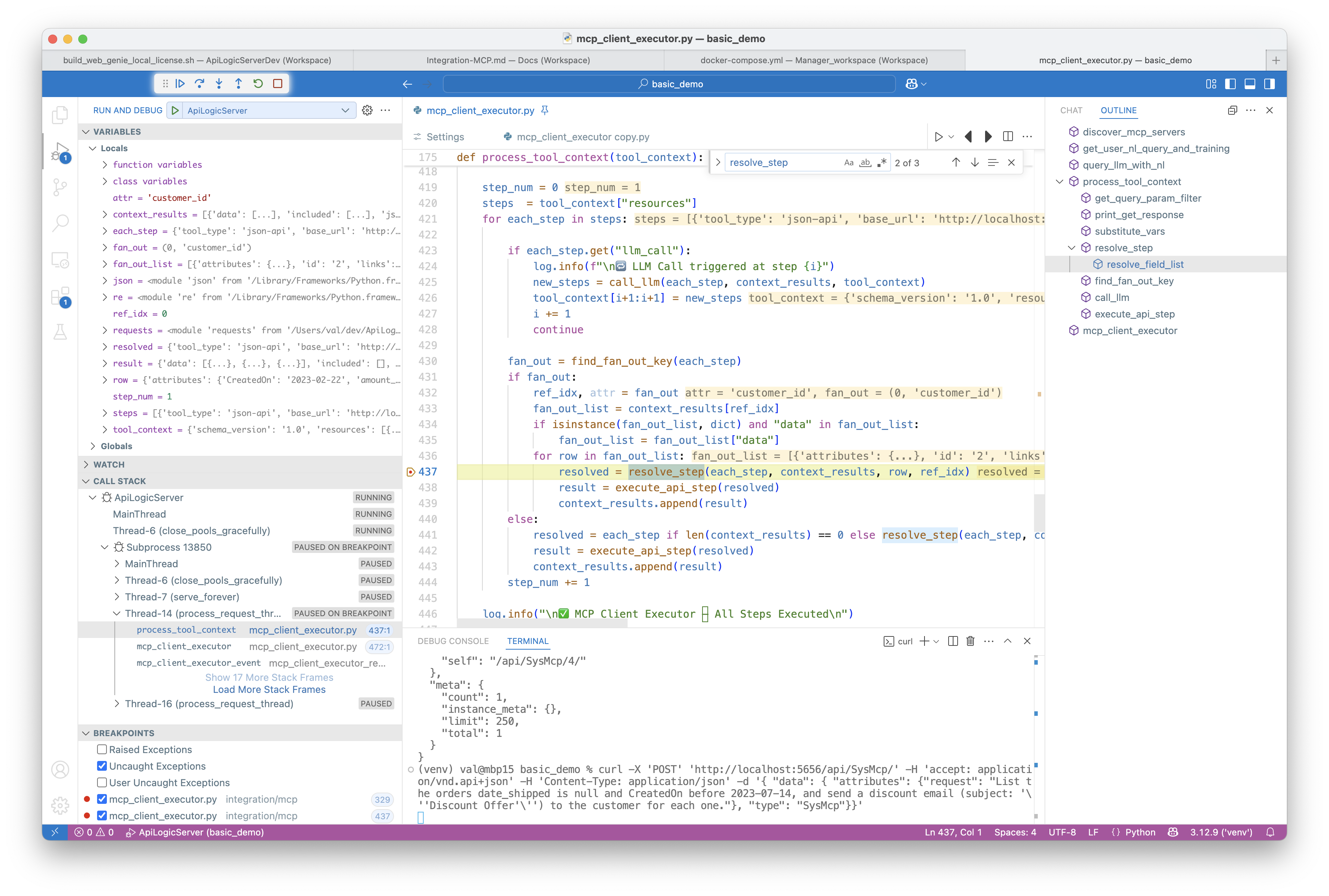Open the Remote Explorer view
The height and width of the screenshot is (896, 1329).
pyautogui.click(x=60, y=260)
